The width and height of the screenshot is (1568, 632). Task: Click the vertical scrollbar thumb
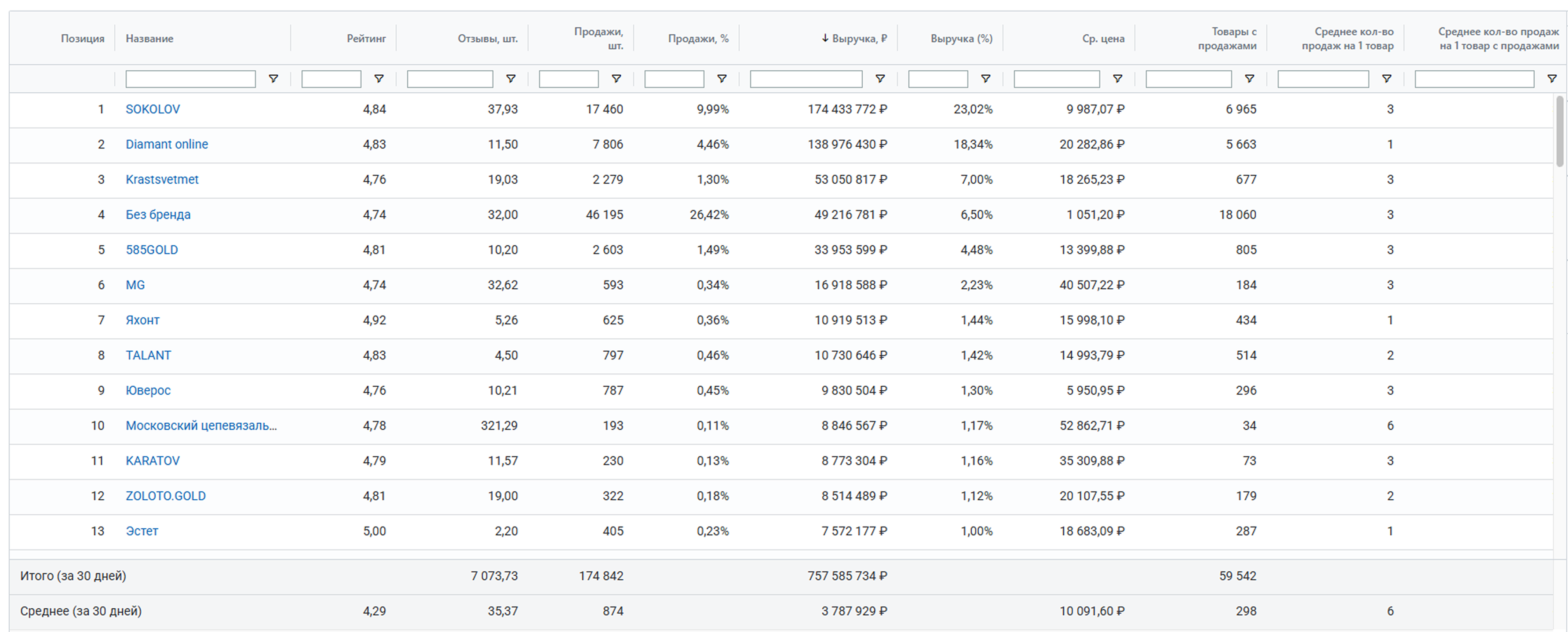[1560, 131]
